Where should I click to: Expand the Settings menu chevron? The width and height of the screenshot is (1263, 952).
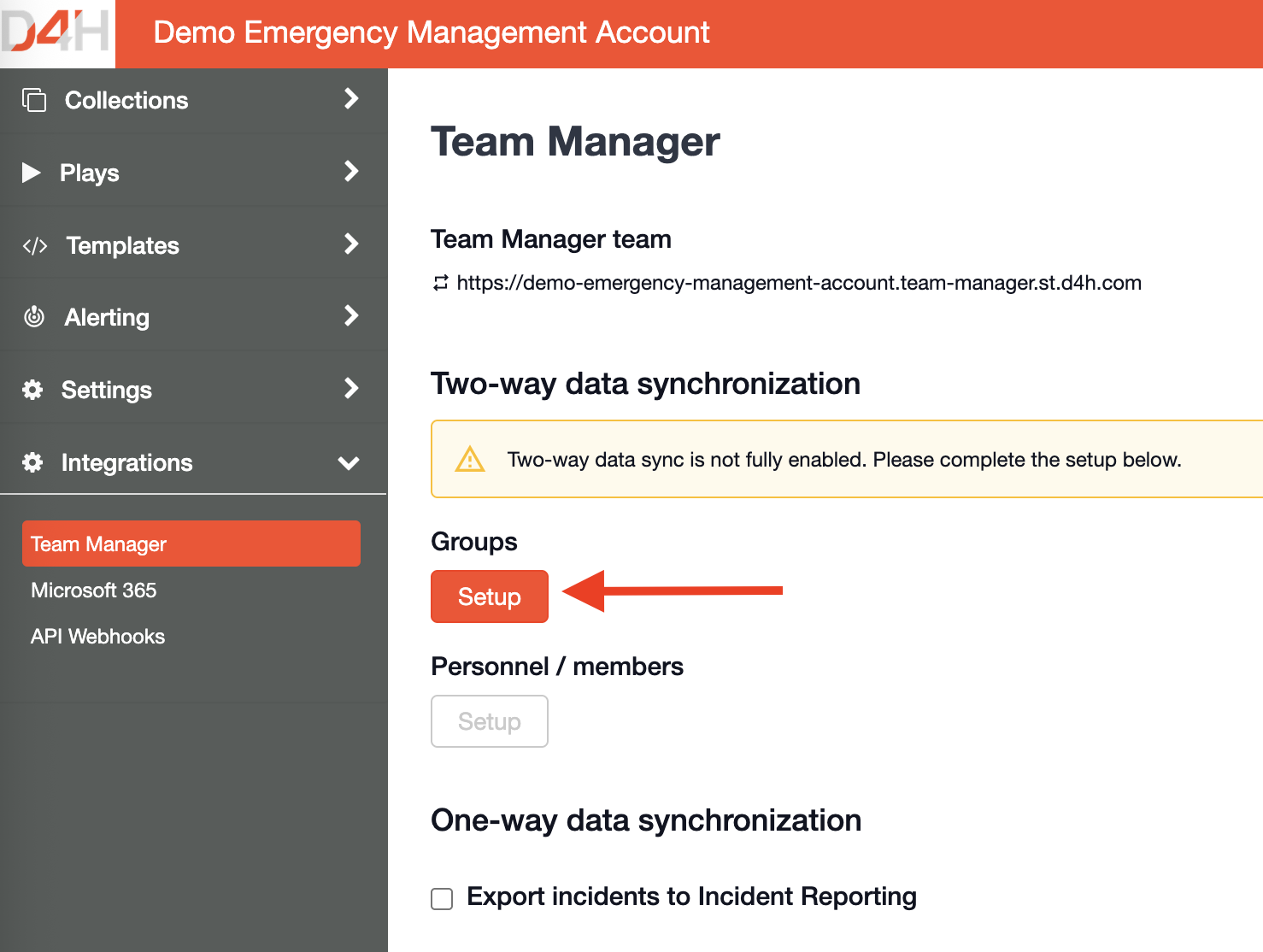pyautogui.click(x=350, y=388)
